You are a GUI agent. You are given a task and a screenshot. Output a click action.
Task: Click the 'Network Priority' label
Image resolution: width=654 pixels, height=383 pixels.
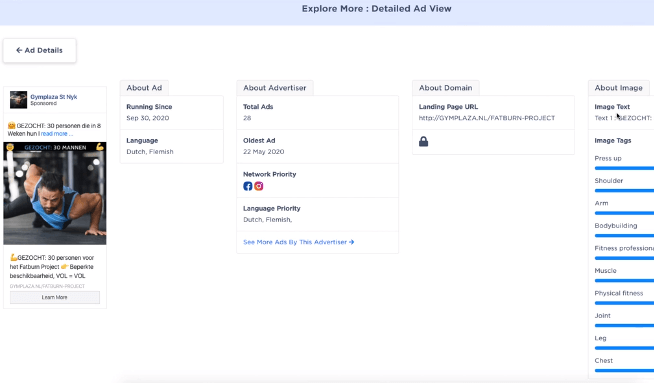[x=269, y=174]
